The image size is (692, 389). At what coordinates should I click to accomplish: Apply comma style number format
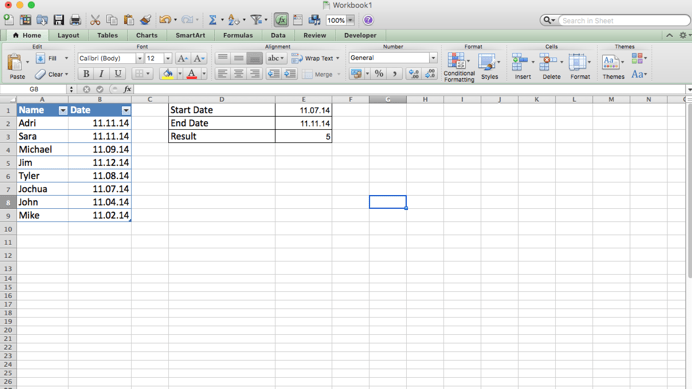click(x=395, y=74)
